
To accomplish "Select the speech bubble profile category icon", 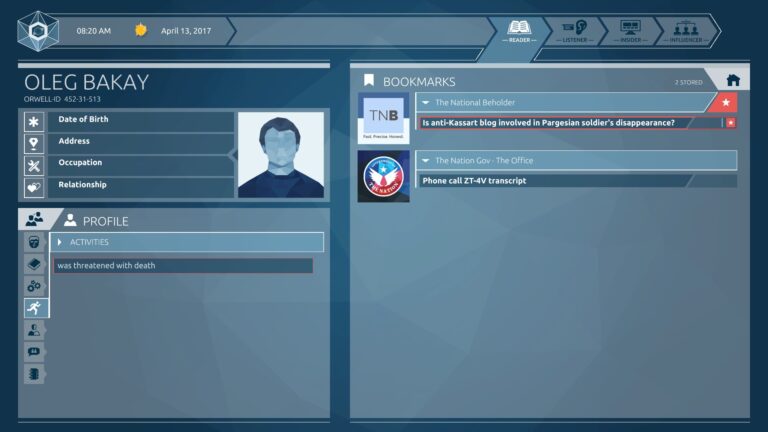I will pos(34,352).
